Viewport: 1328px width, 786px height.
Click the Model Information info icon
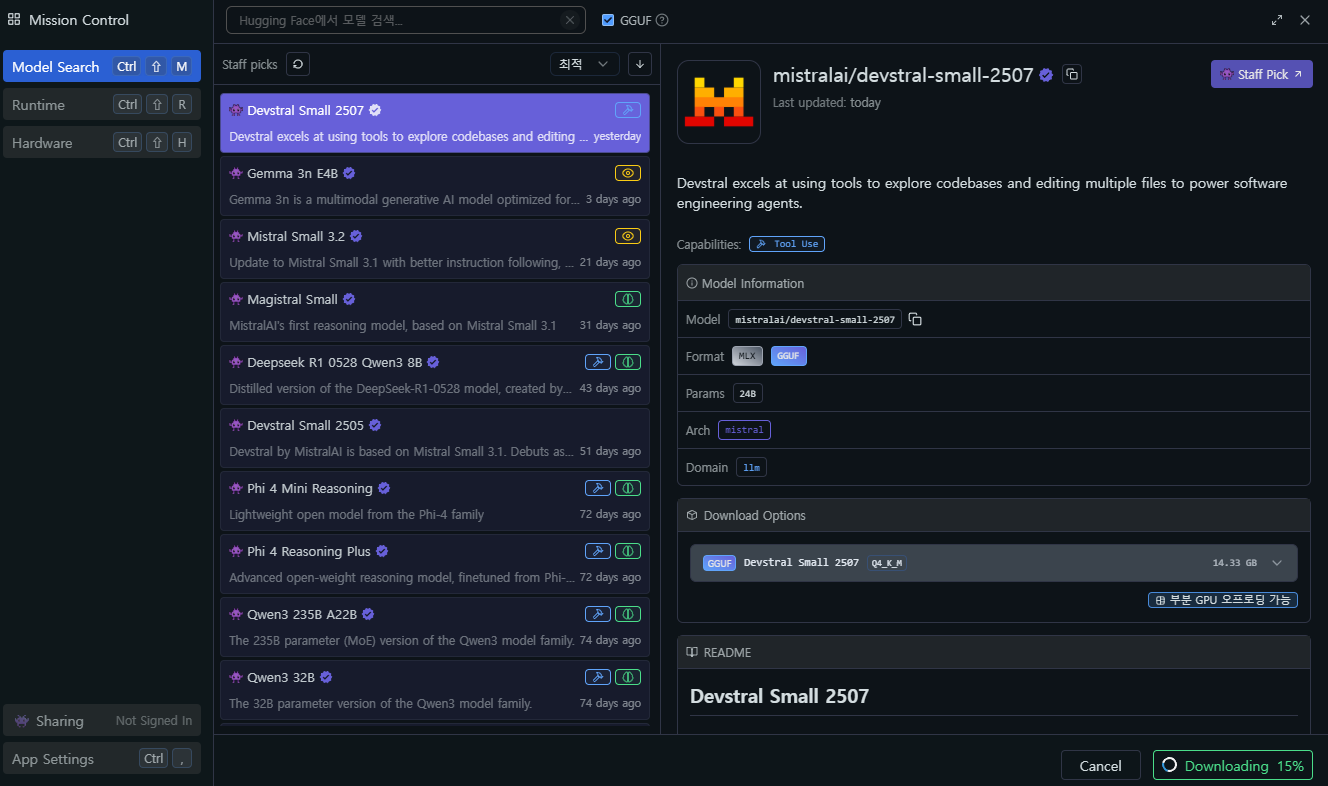pyautogui.click(x=692, y=283)
